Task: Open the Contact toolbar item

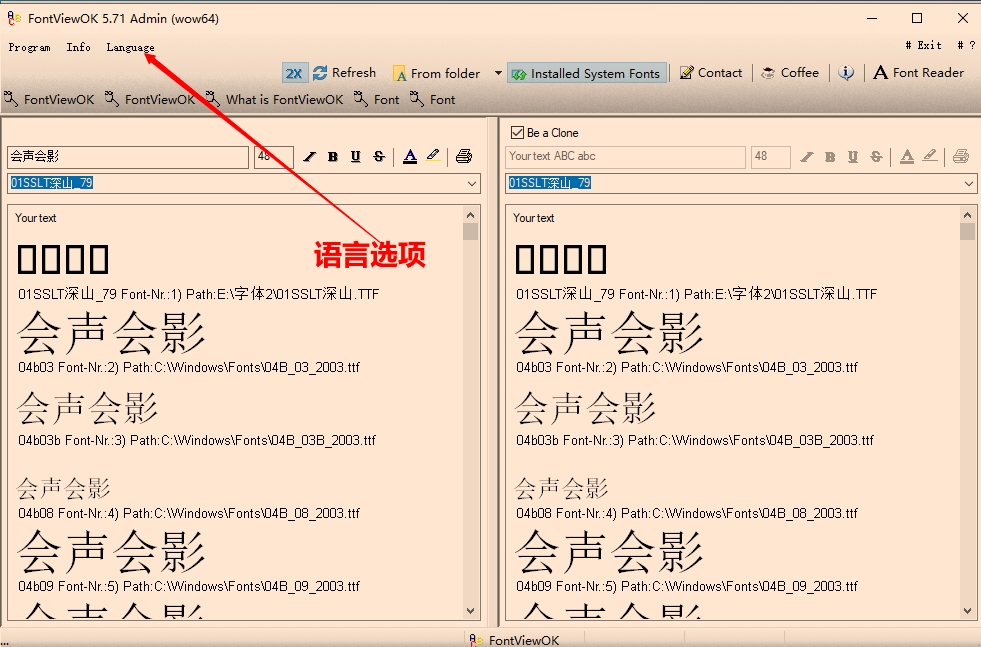Action: (711, 73)
